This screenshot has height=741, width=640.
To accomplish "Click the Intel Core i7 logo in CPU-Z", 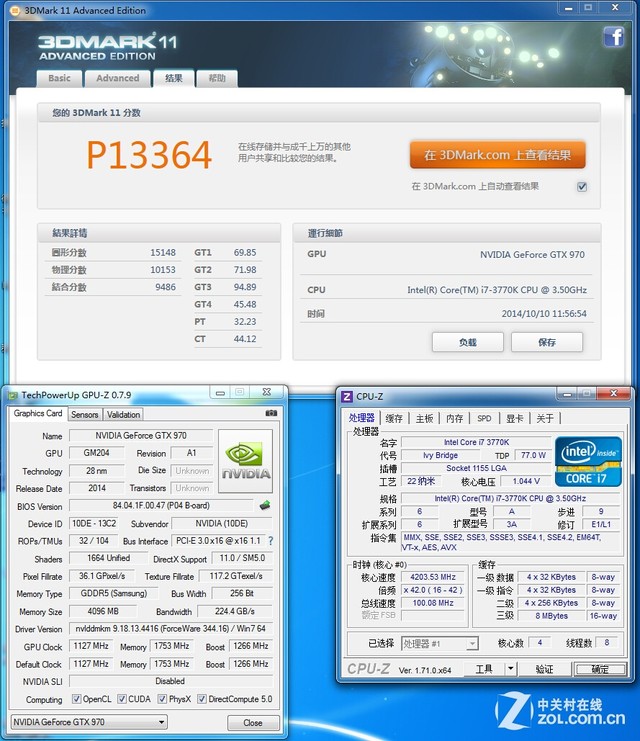I will click(x=588, y=461).
